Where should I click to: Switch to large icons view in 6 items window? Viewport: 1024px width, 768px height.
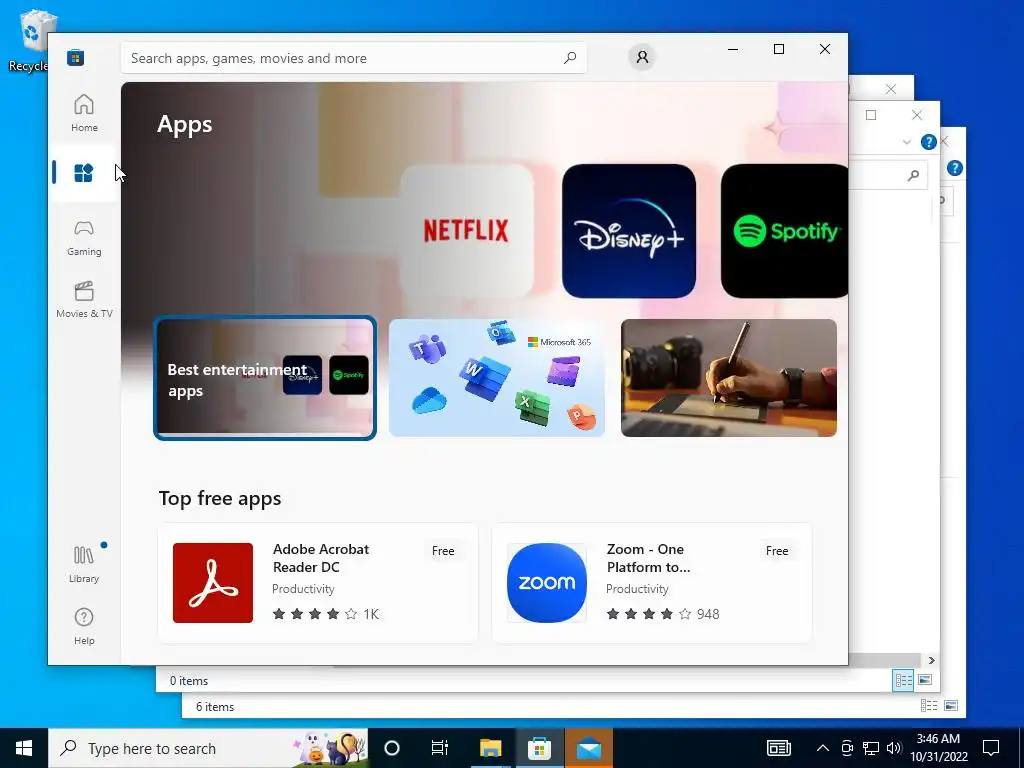(951, 706)
